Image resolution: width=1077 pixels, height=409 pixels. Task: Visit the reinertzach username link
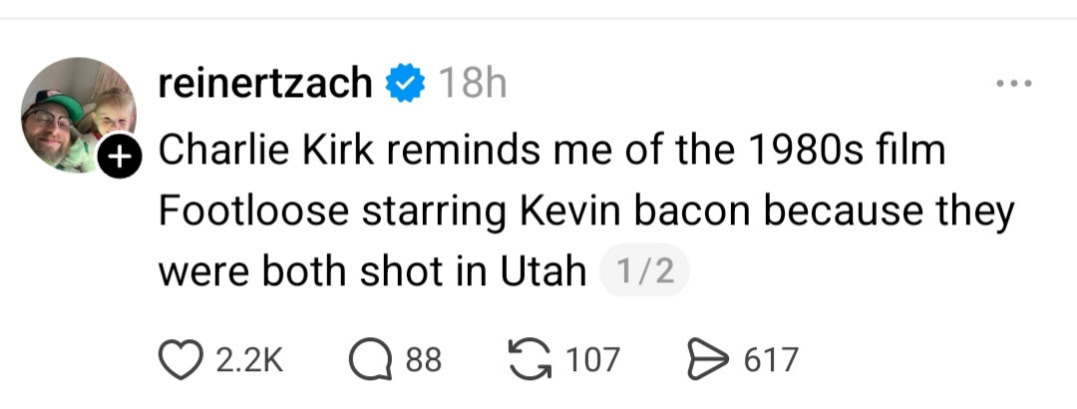tap(266, 84)
